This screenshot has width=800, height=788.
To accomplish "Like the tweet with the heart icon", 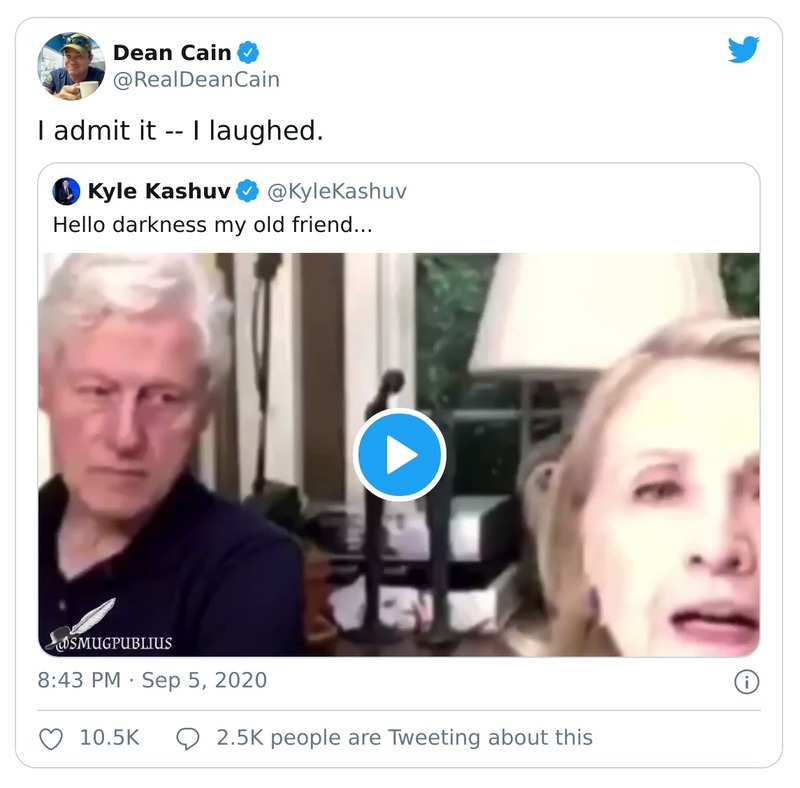I will 51,738.
